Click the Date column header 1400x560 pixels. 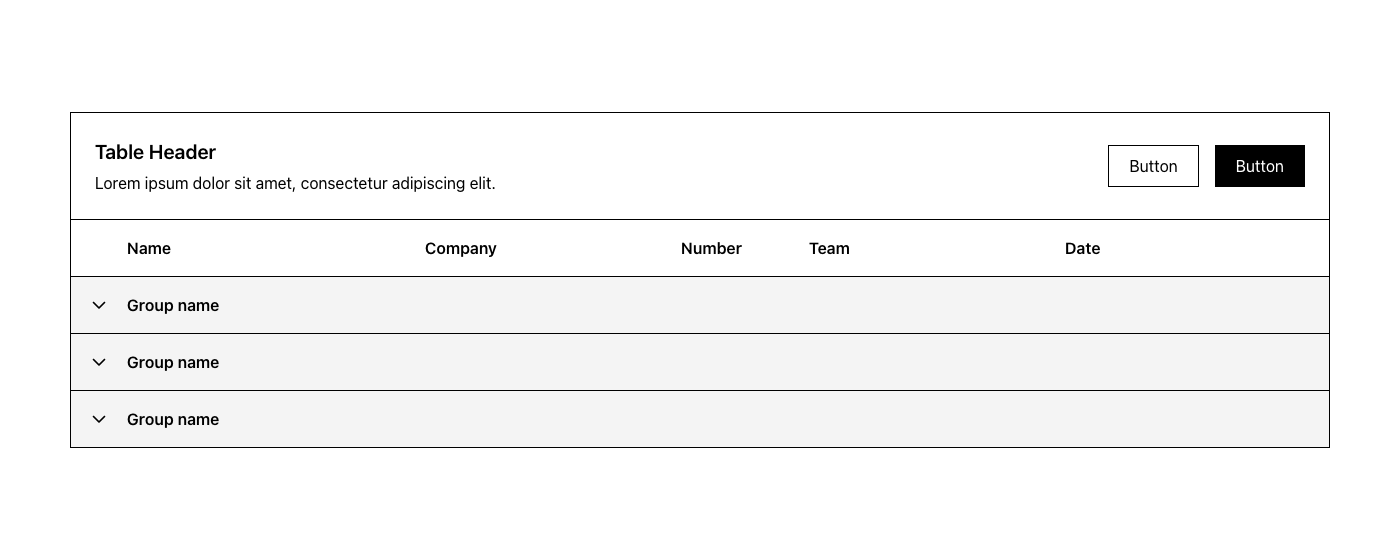(x=1082, y=248)
